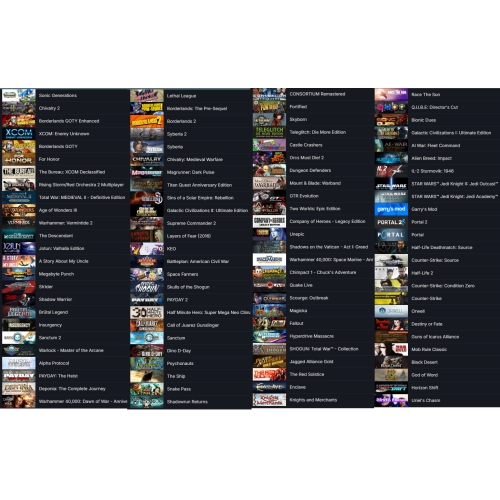Select "Borderlands: The Pre-Sequel" title

coord(197,108)
